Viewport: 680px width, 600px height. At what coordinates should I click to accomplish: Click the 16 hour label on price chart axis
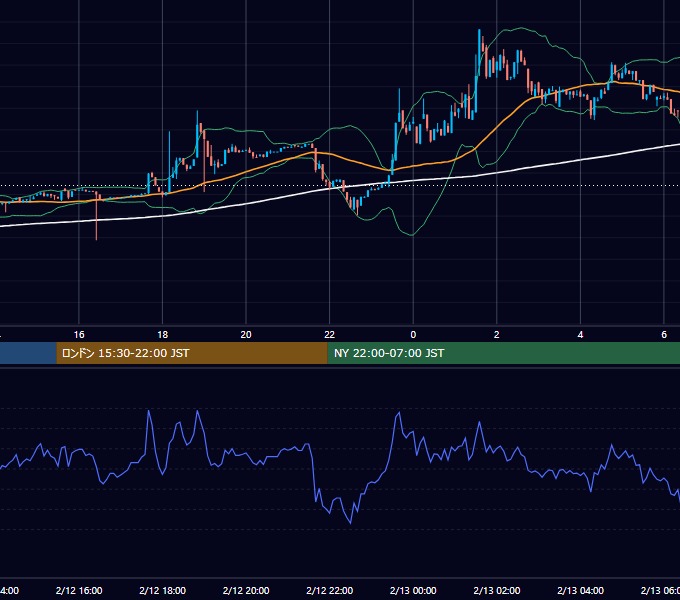[79, 335]
